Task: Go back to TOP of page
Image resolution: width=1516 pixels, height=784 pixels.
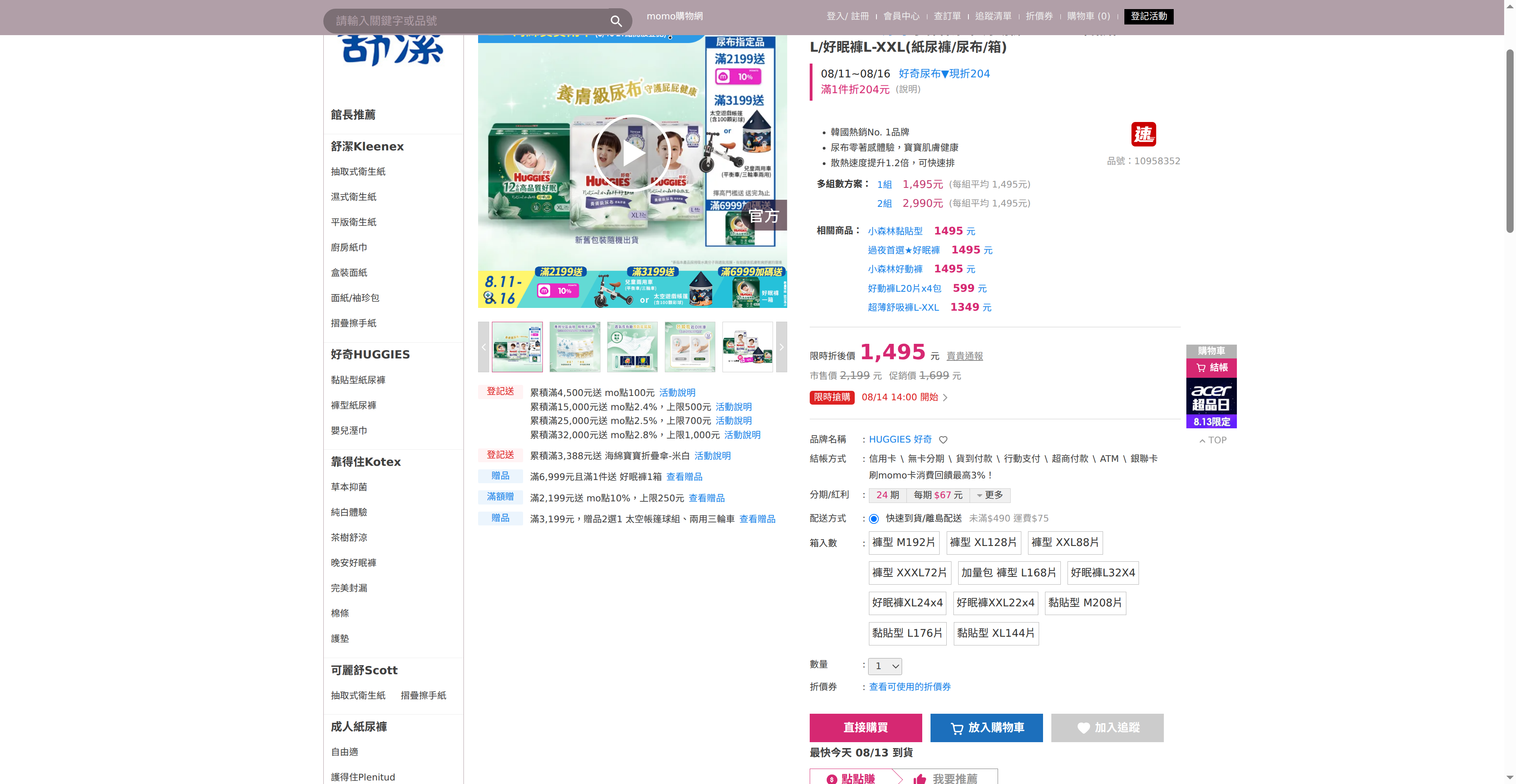Action: 1213,440
